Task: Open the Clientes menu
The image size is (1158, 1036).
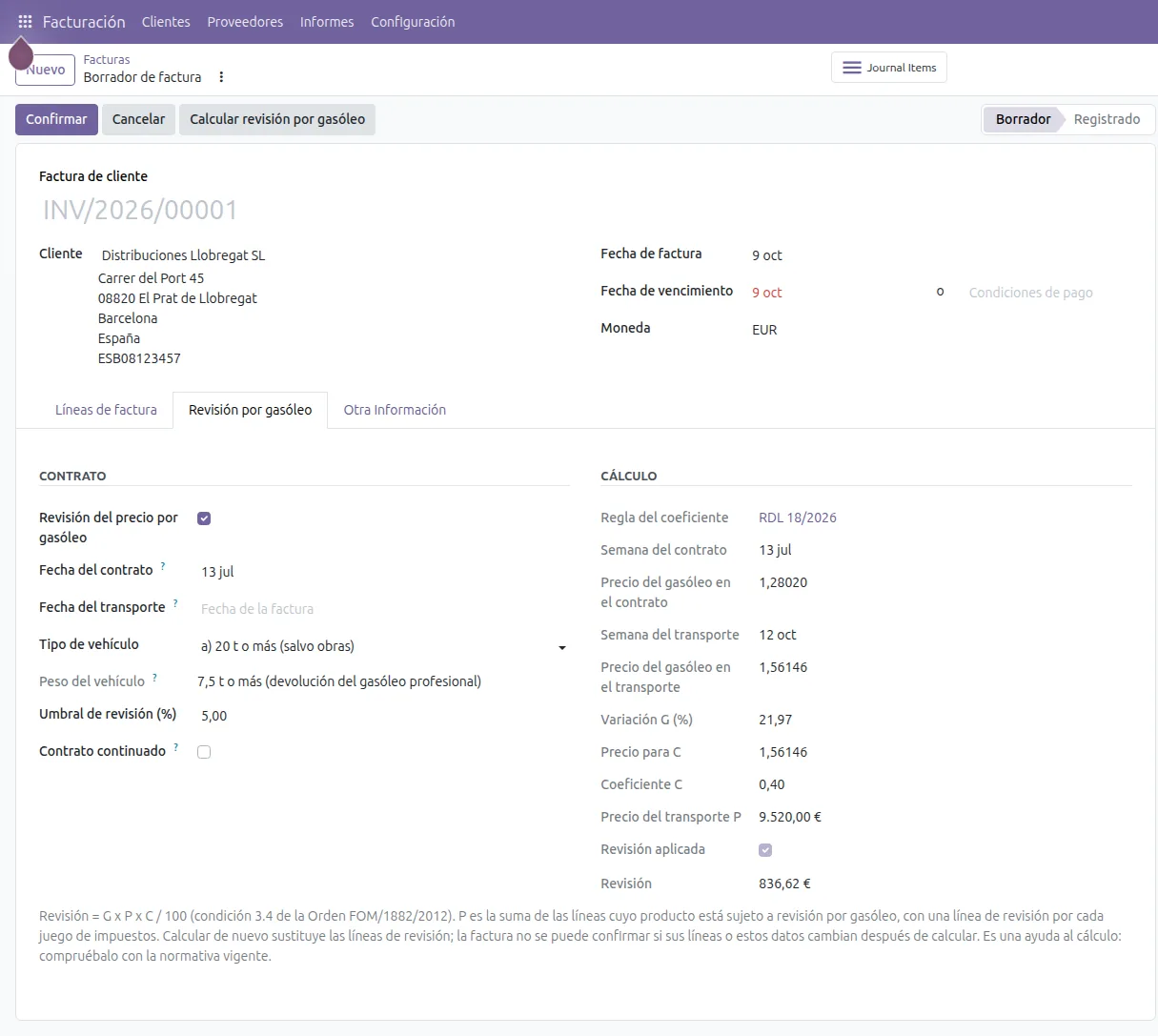Action: point(166,21)
